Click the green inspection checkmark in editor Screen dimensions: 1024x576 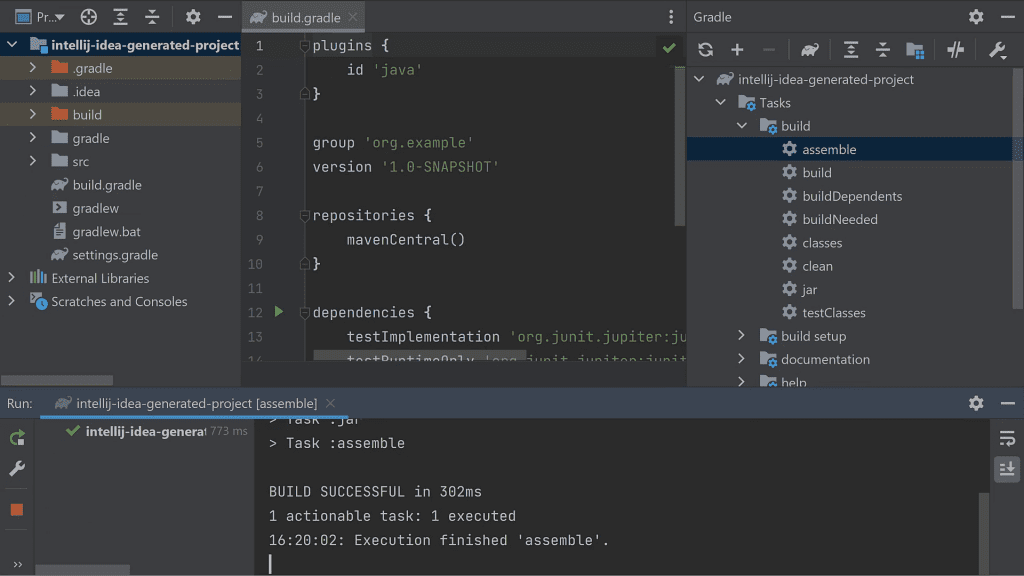(x=668, y=47)
